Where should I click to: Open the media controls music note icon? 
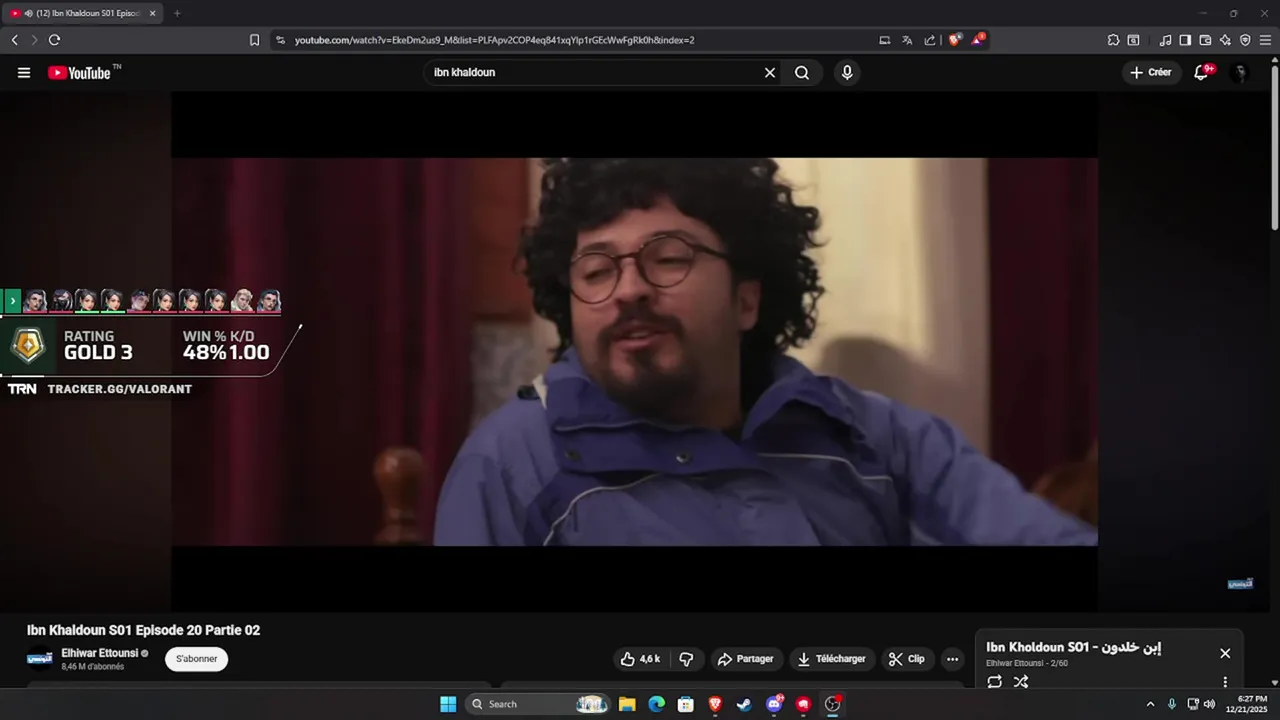(x=1165, y=40)
